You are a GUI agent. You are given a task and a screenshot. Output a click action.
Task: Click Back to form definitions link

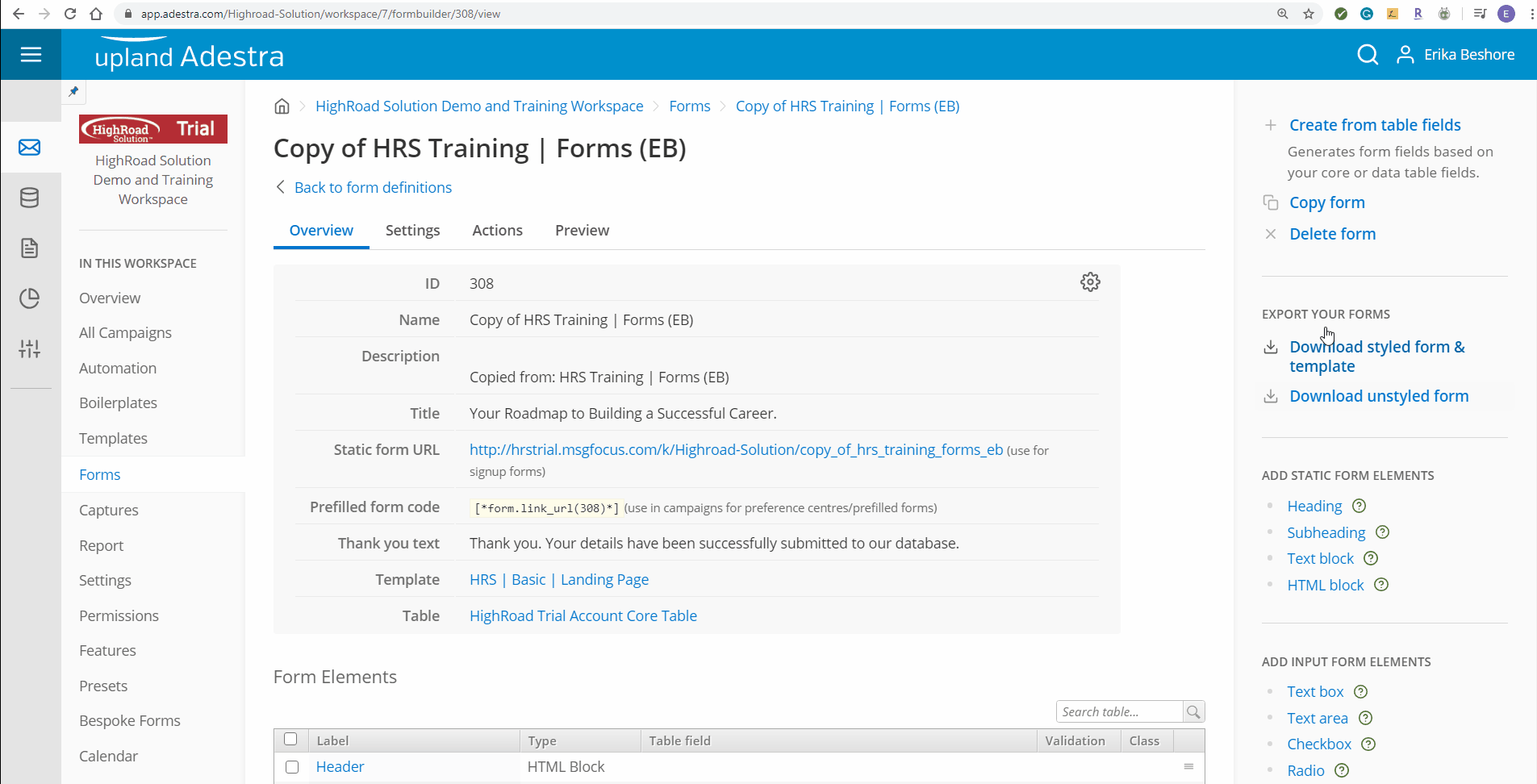(373, 188)
